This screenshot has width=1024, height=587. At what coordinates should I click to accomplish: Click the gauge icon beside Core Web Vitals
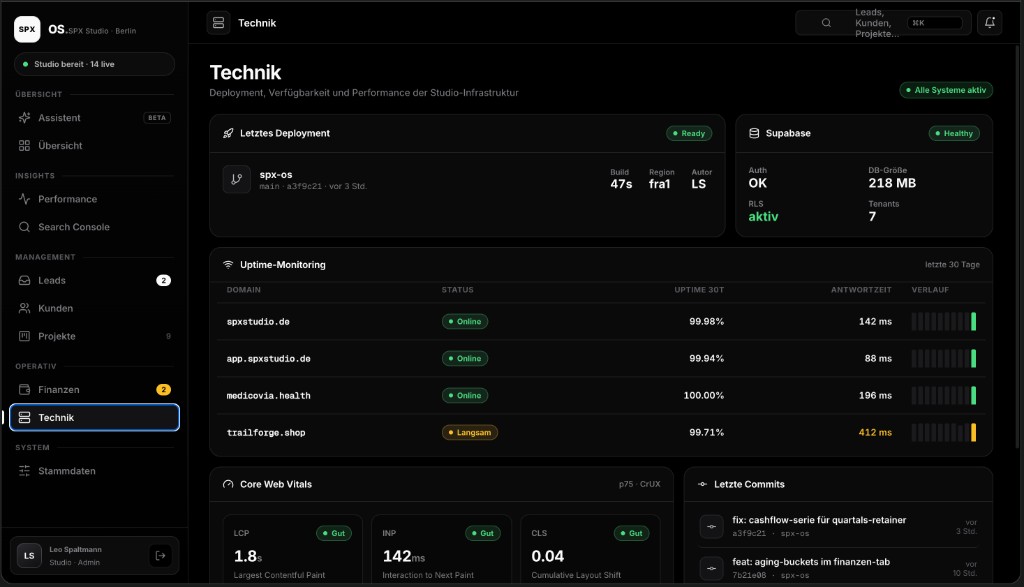point(228,484)
